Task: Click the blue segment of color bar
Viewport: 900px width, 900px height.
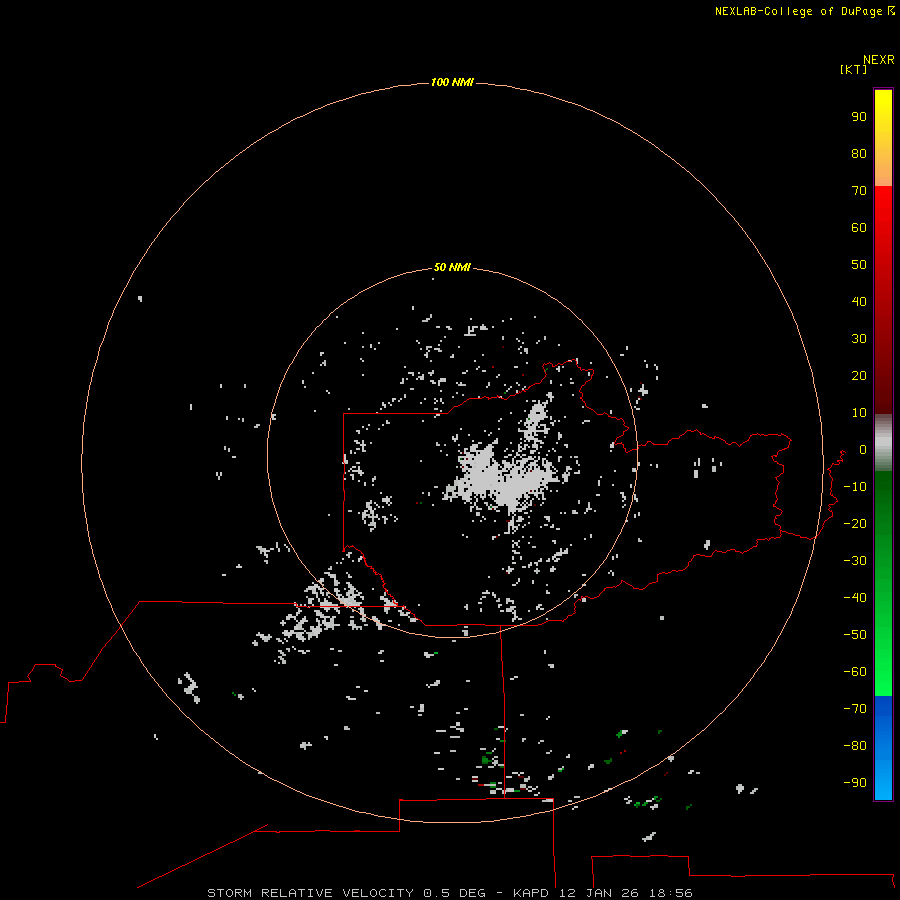Action: click(x=883, y=748)
